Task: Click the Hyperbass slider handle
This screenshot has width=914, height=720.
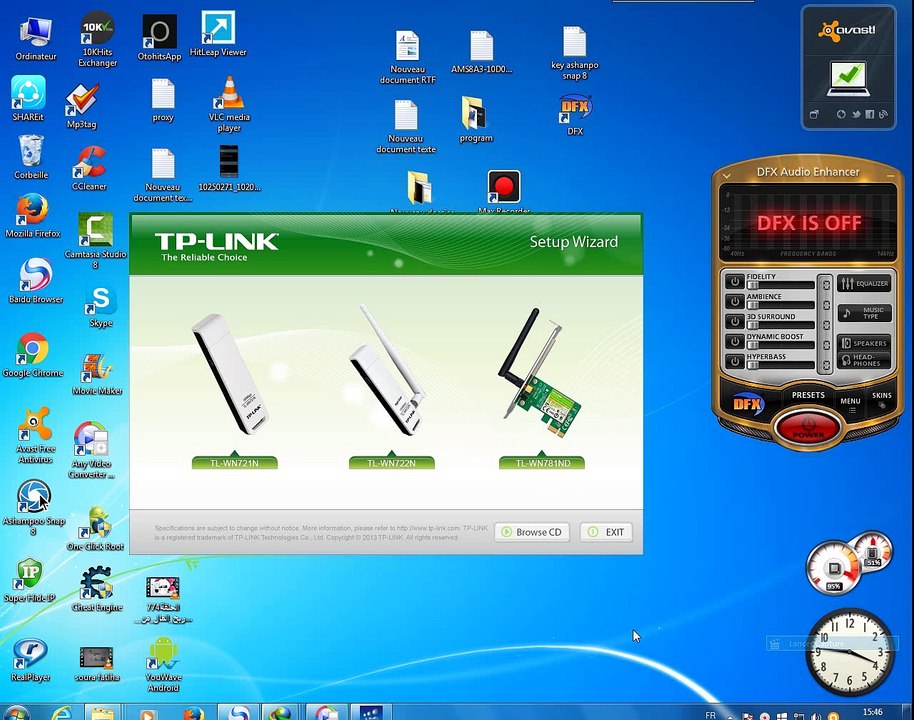Action: 753,365
